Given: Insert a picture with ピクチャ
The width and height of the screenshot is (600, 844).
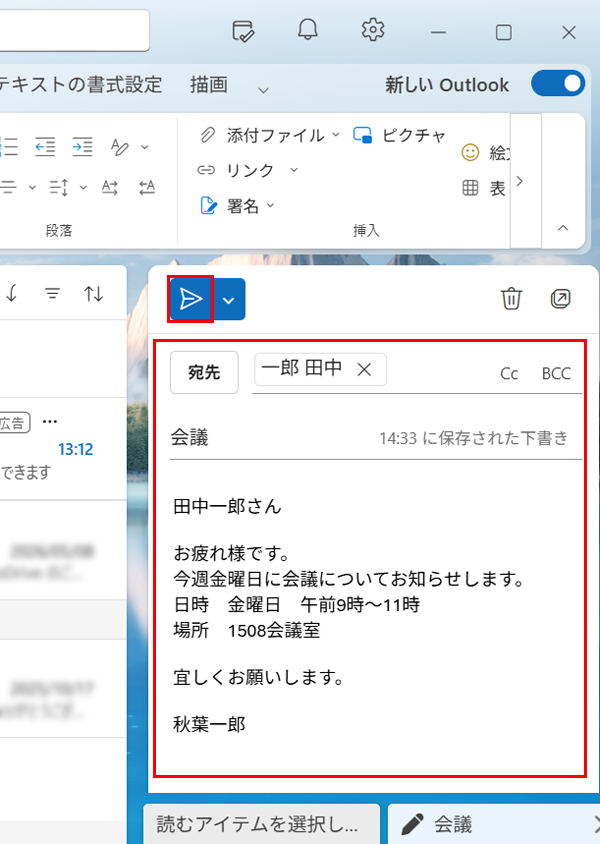Looking at the screenshot, I should pos(399,135).
